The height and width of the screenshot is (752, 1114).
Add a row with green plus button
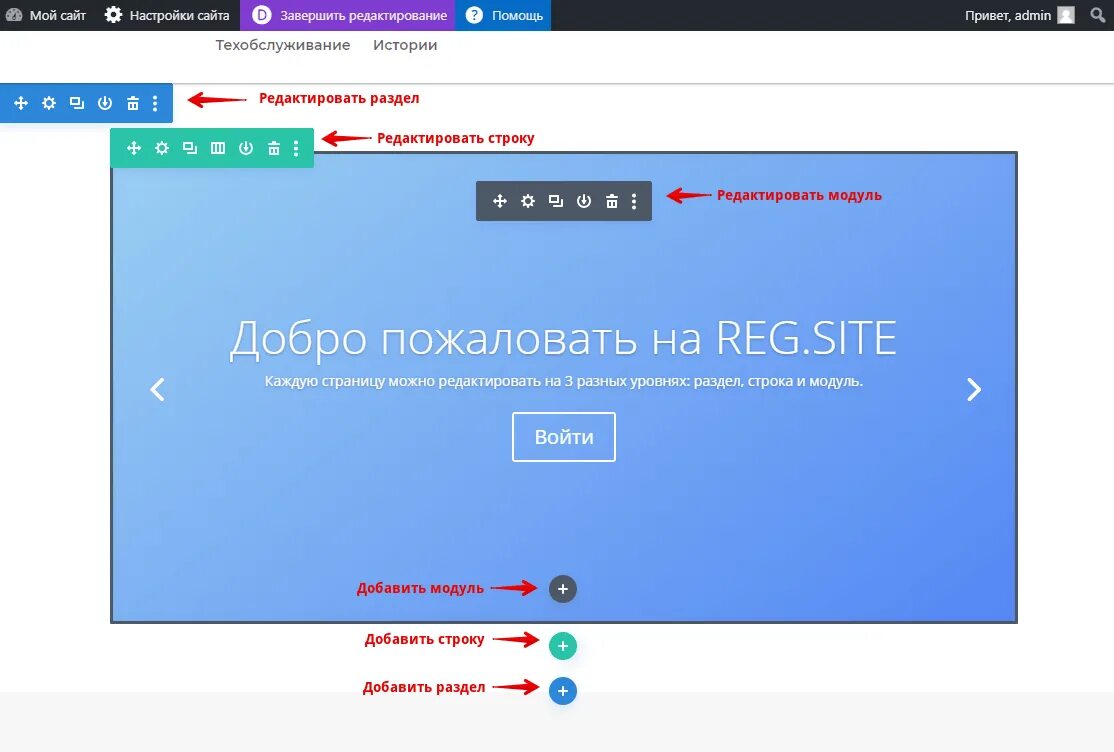pos(563,646)
